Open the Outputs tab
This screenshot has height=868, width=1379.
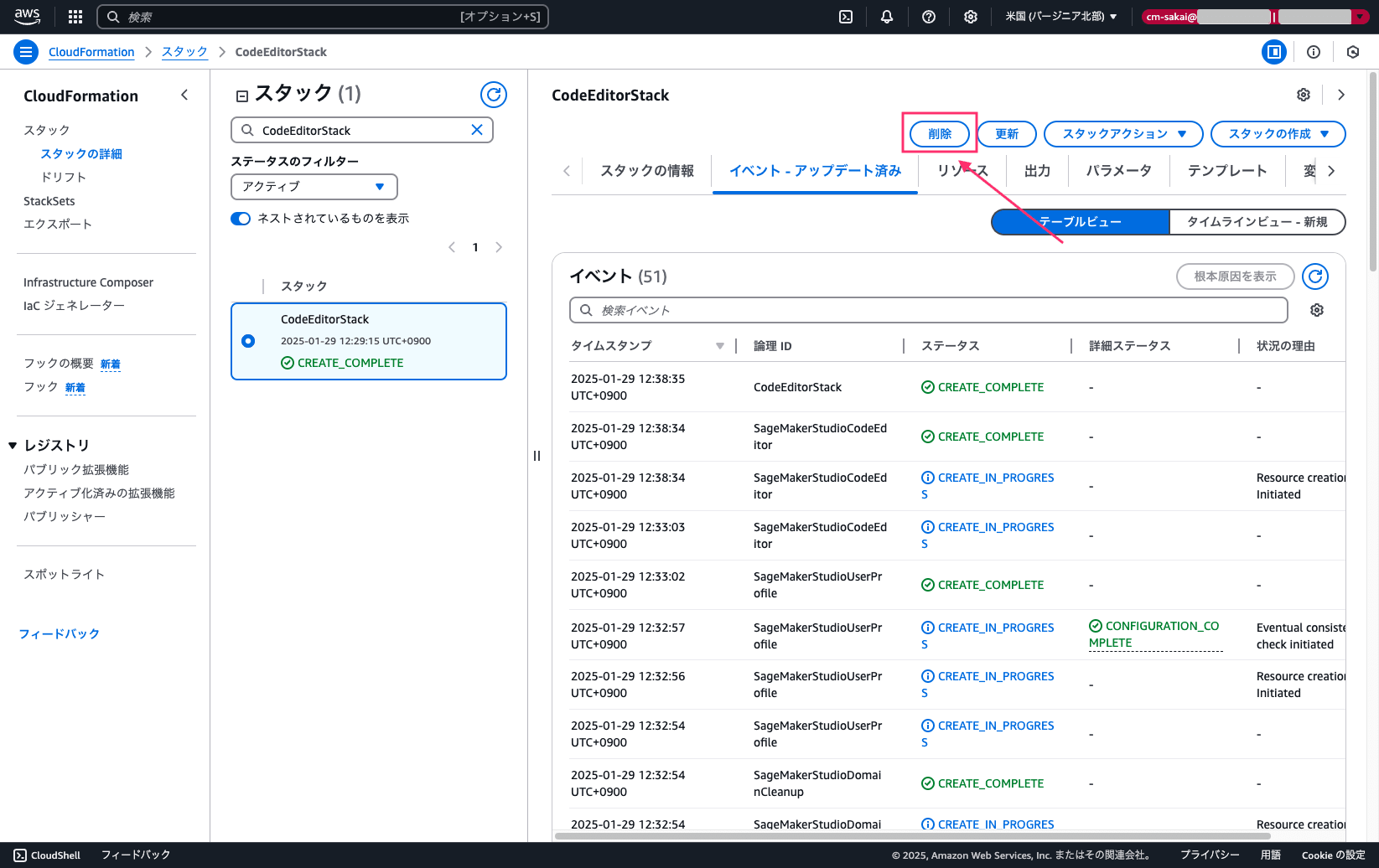coord(1037,171)
